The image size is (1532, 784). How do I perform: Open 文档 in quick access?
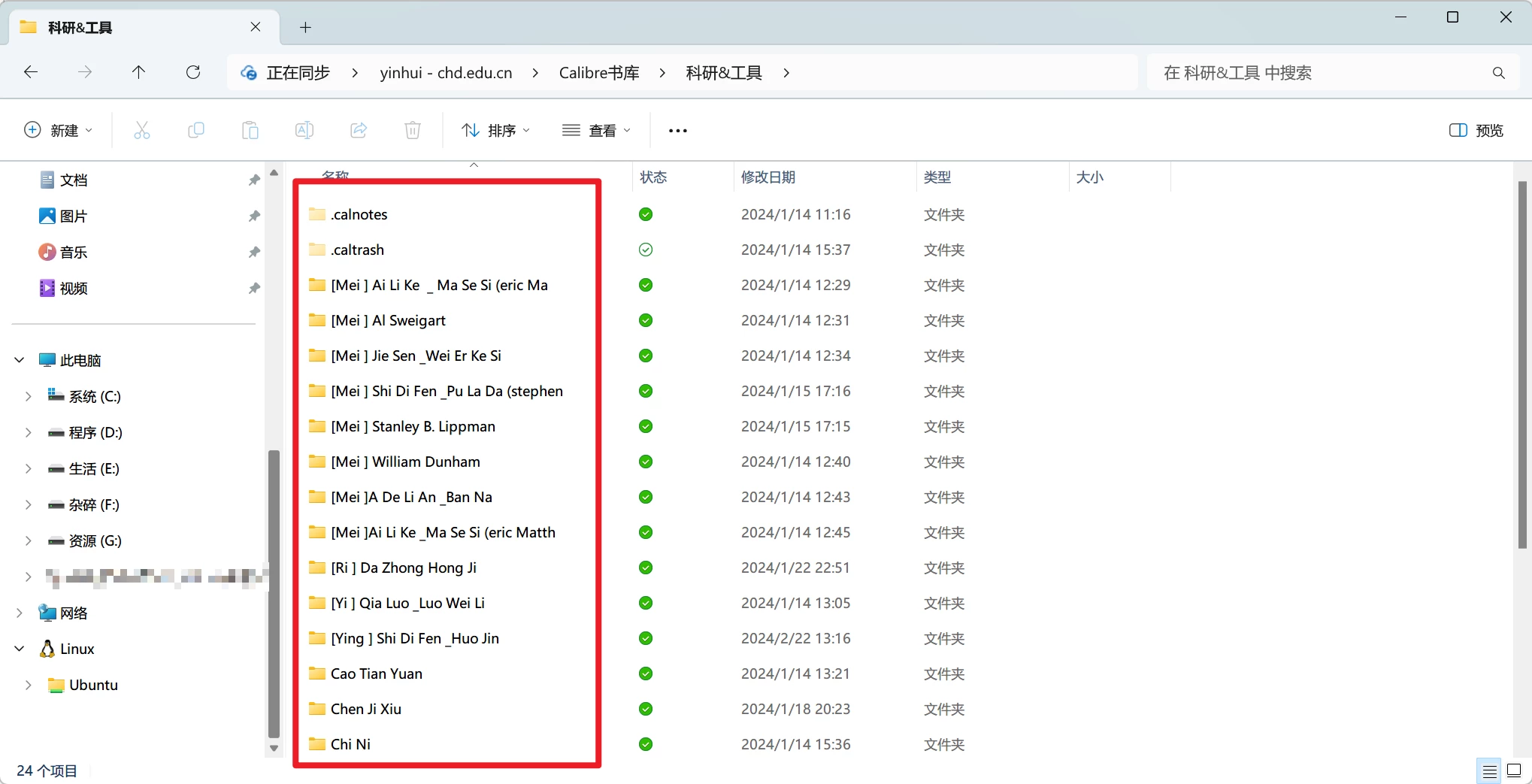point(74,180)
